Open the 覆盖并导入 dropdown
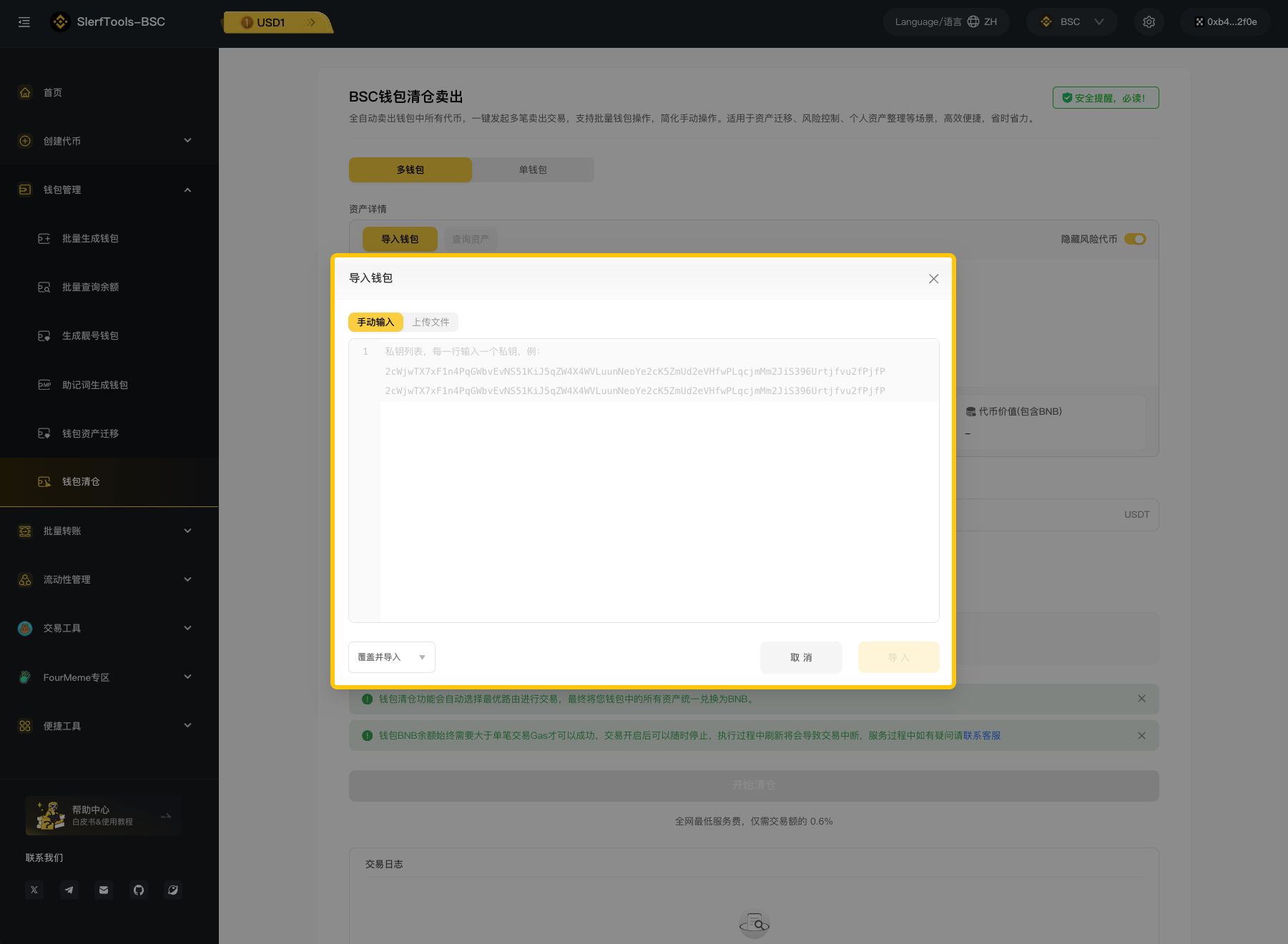Image resolution: width=1288 pixels, height=944 pixels. [391, 657]
